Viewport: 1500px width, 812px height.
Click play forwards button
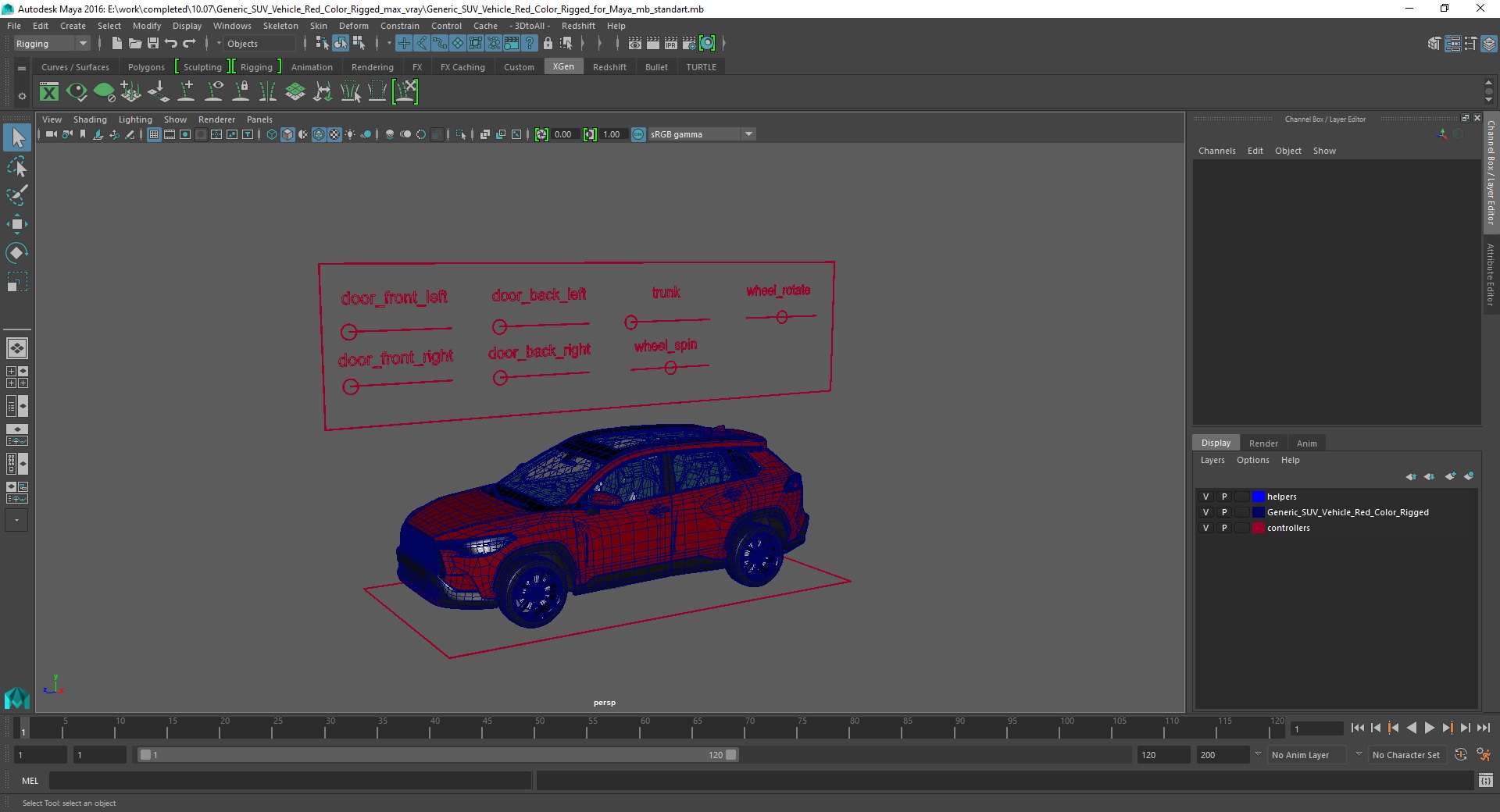click(1429, 728)
